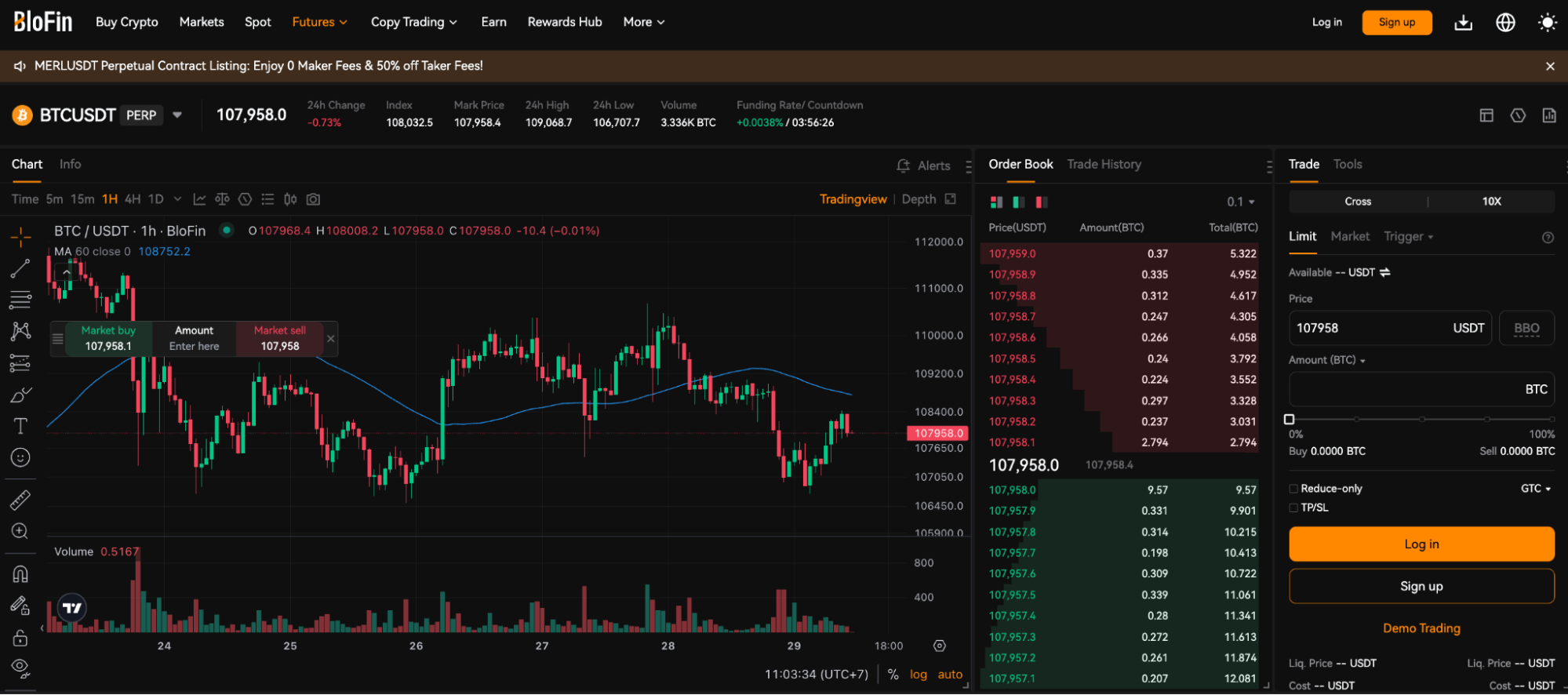Click Market sell 107,958 button
This screenshot has height=695, width=1568.
(280, 339)
